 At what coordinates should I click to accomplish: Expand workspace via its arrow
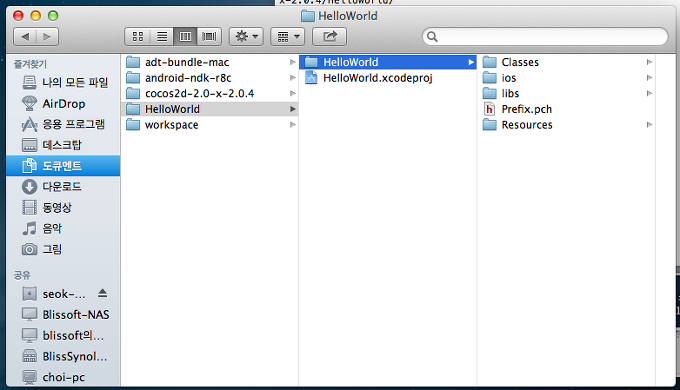pos(293,125)
